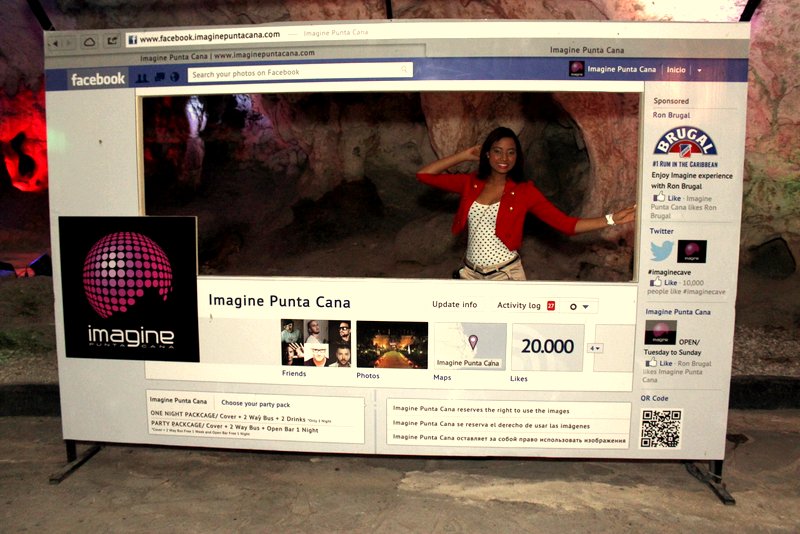Image resolution: width=800 pixels, height=534 pixels.
Task: Click the QR Code heading
Action: pyautogui.click(x=654, y=398)
